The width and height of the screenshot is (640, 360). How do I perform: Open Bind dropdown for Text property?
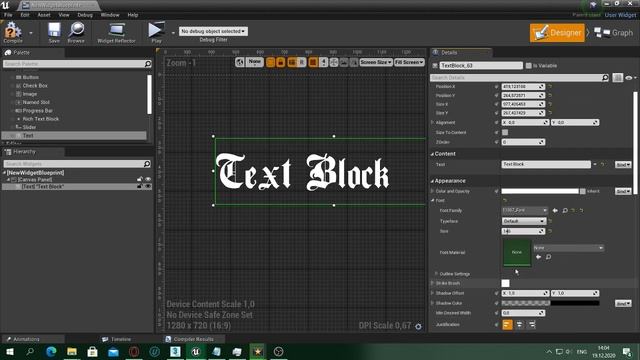623,164
